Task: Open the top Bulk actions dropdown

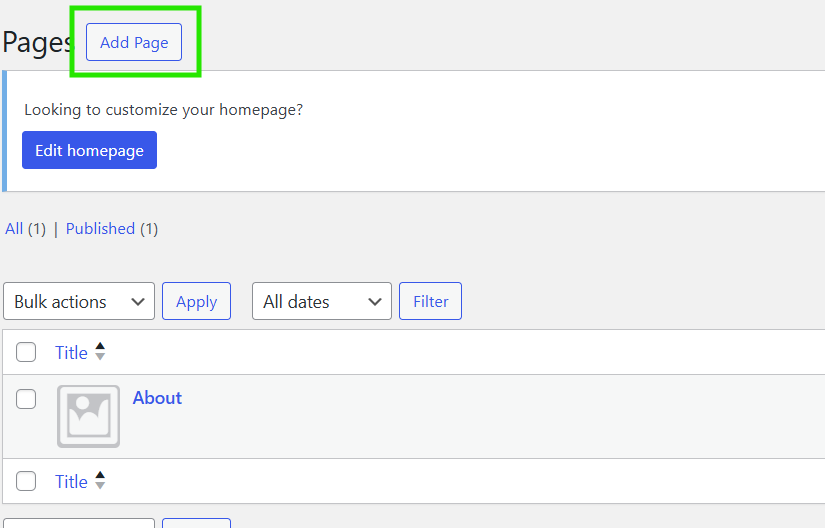Action: pos(79,301)
